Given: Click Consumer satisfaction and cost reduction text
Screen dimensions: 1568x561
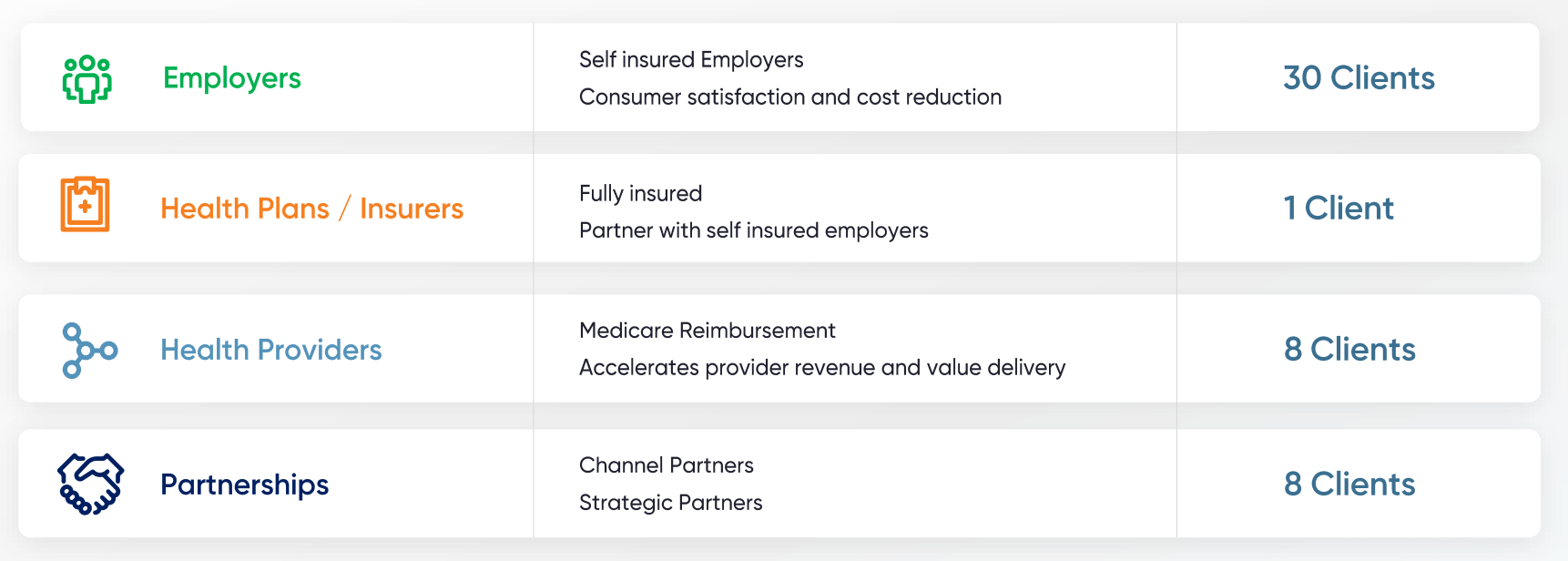Looking at the screenshot, I should coord(789,97).
